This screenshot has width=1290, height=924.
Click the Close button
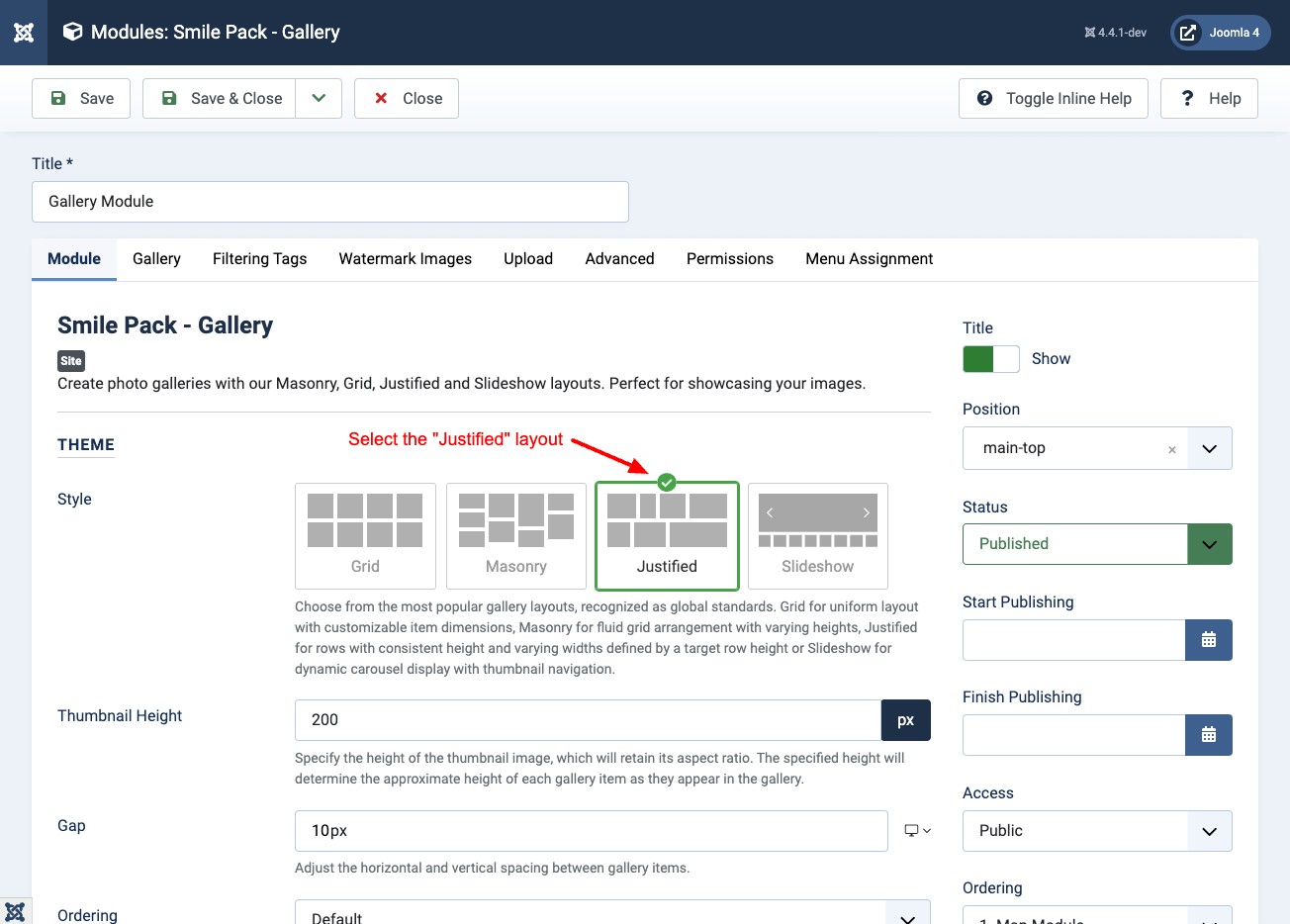407,98
